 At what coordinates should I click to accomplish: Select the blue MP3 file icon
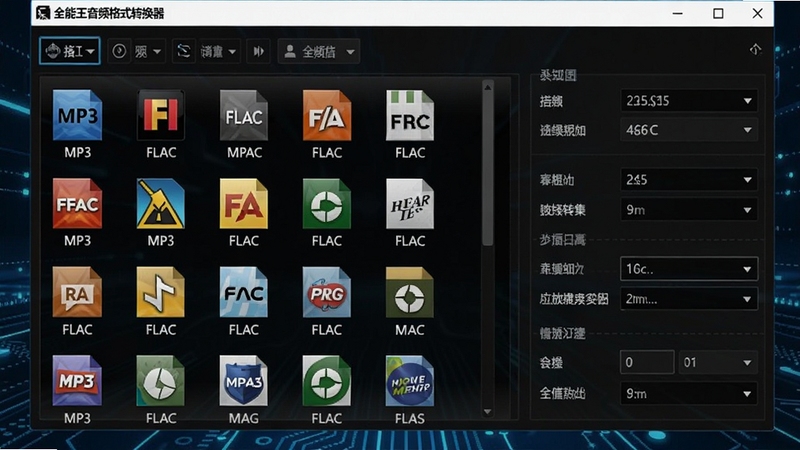tap(77, 115)
